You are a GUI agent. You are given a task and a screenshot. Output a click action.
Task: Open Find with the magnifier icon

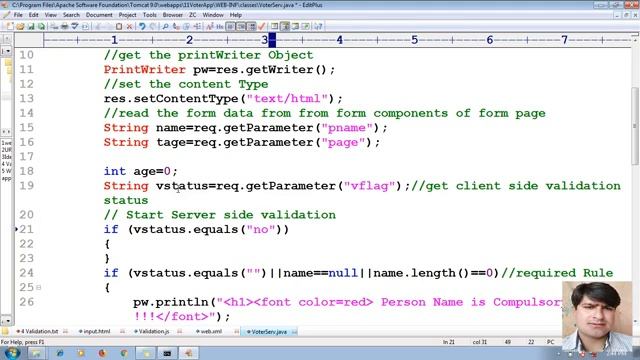pos(165,27)
